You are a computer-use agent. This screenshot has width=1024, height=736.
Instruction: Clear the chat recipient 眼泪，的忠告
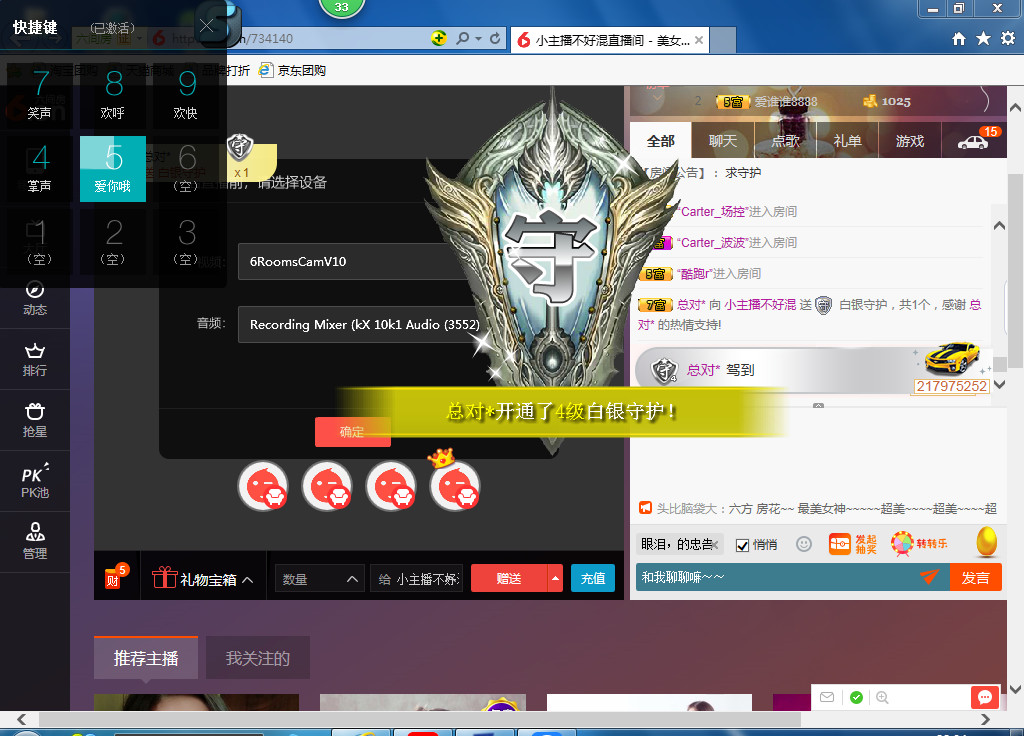716,545
